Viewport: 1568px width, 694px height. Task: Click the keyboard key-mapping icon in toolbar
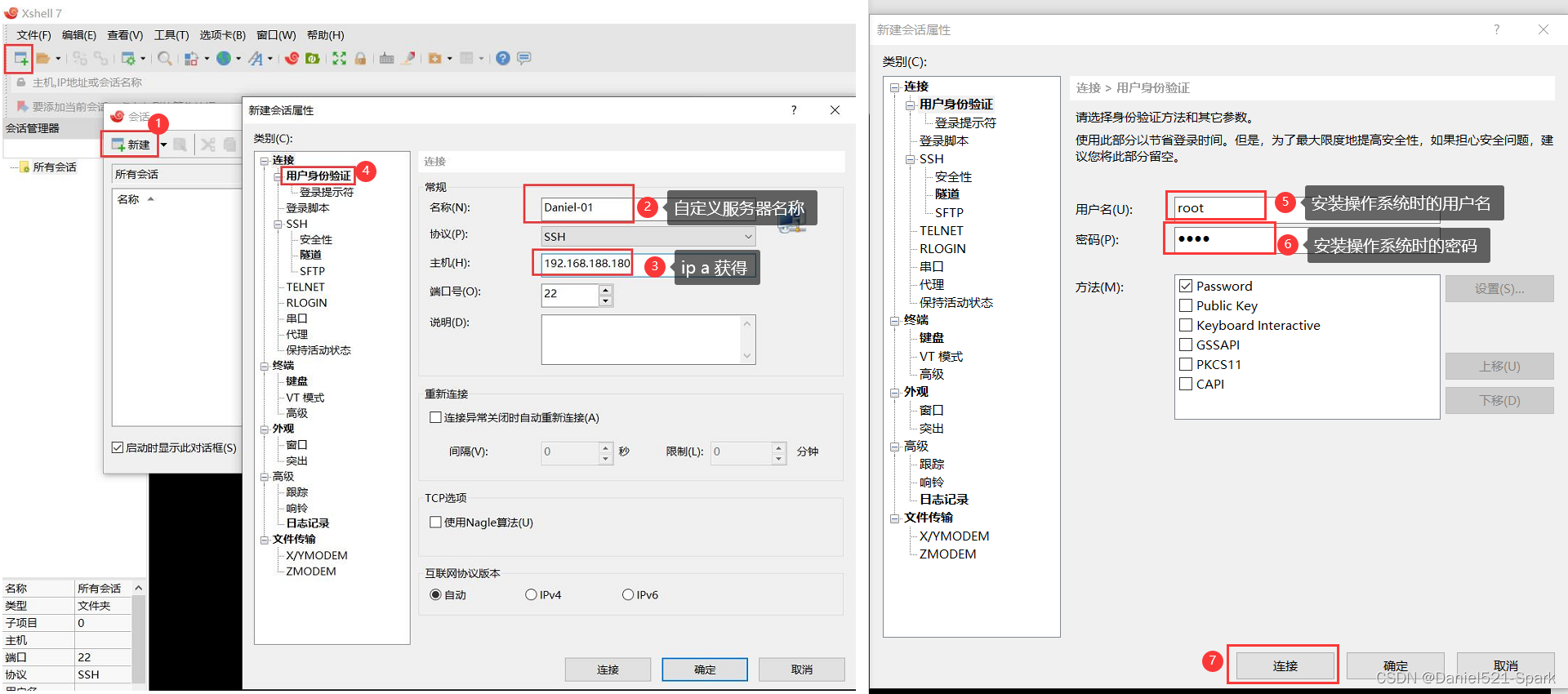pos(386,58)
